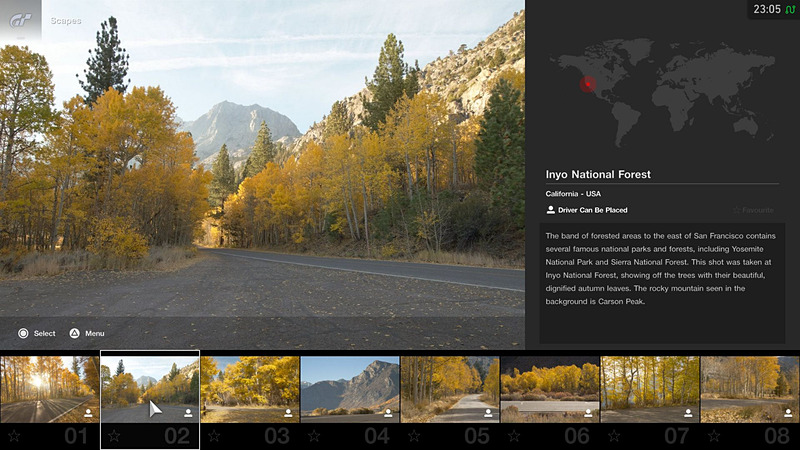Image resolution: width=800 pixels, height=450 pixels.
Task: Click driver placement icon on thumbnail 05
Action: [x=488, y=413]
